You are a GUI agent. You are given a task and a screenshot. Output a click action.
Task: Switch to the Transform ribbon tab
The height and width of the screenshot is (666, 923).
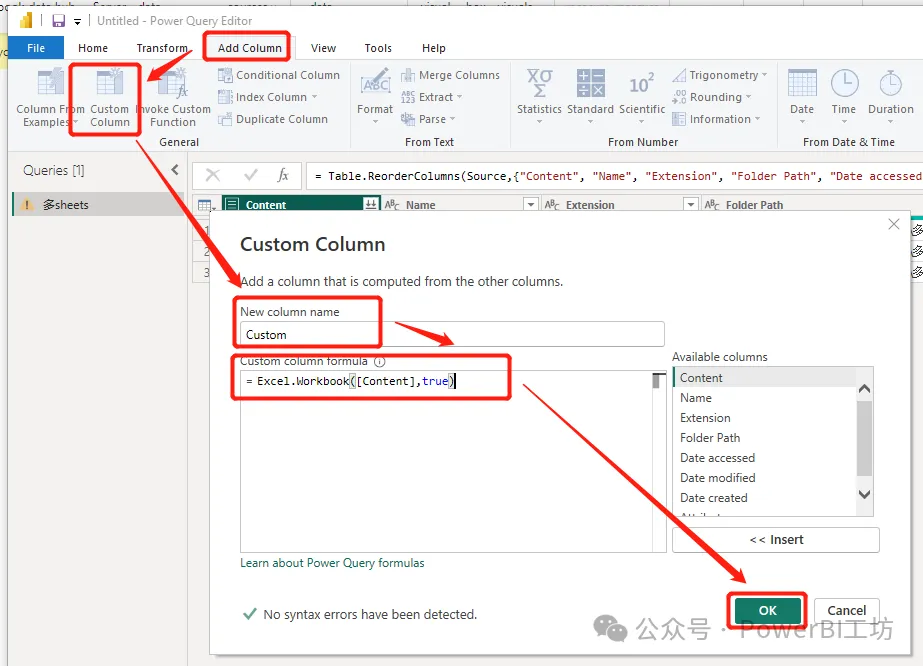[x=162, y=48]
